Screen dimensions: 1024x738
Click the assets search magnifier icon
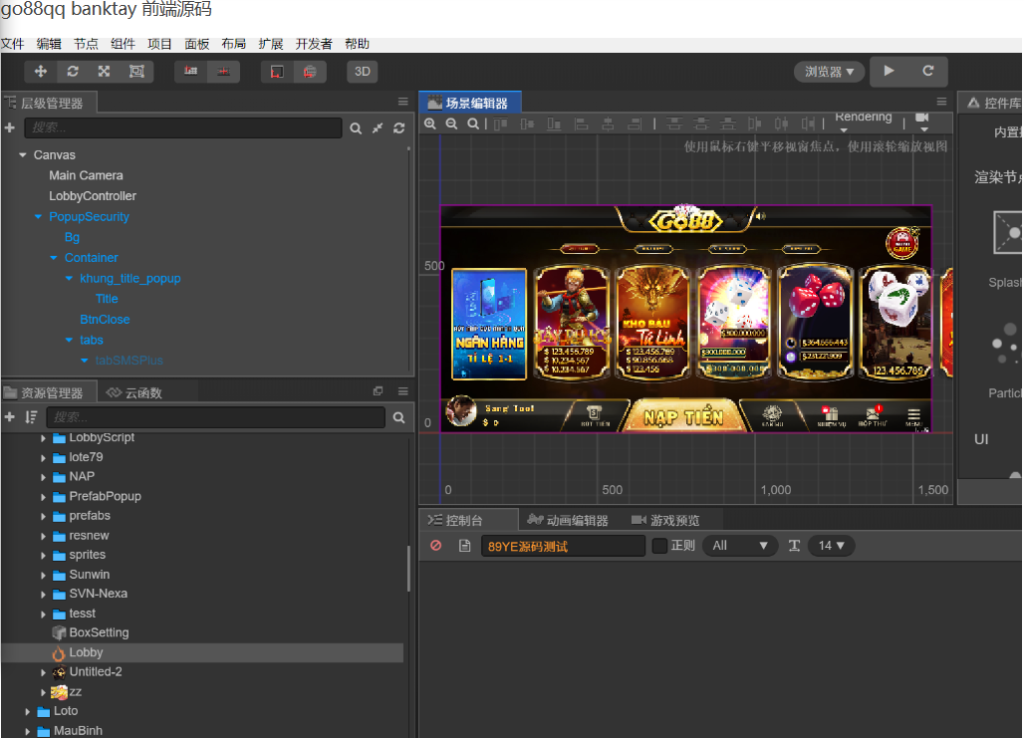(399, 417)
